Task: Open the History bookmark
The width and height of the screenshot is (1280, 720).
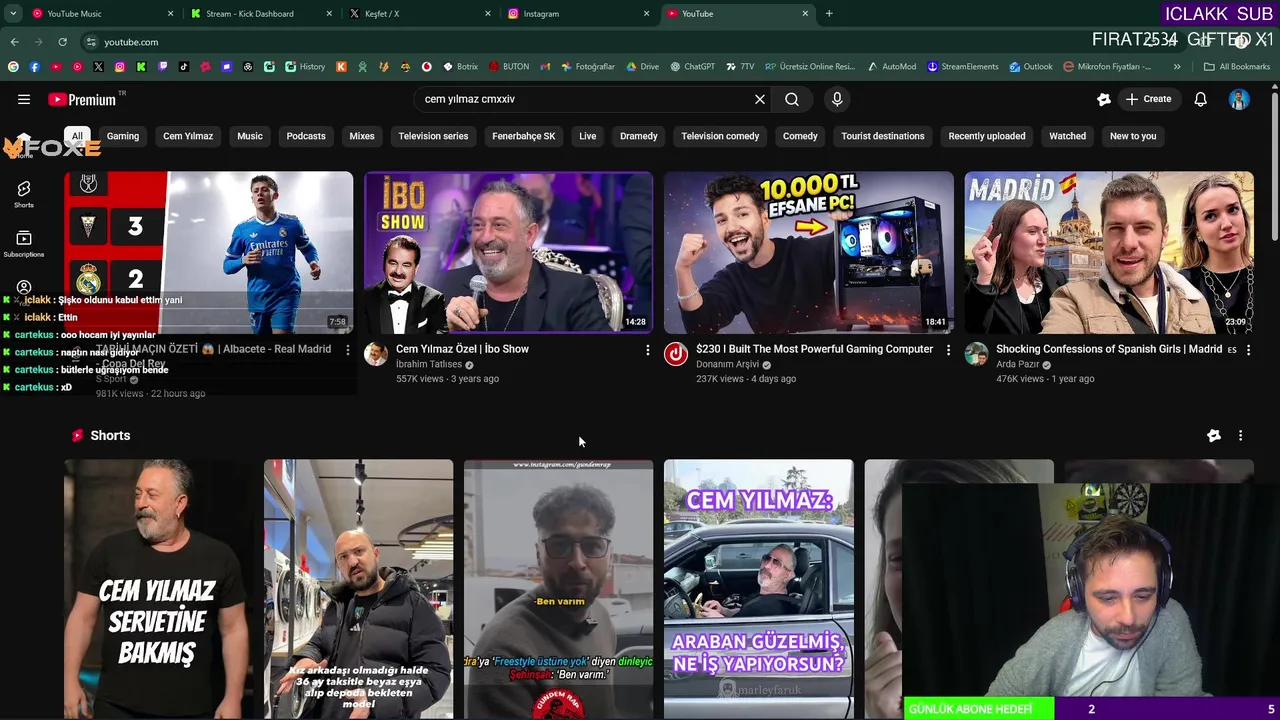Action: 305,67
